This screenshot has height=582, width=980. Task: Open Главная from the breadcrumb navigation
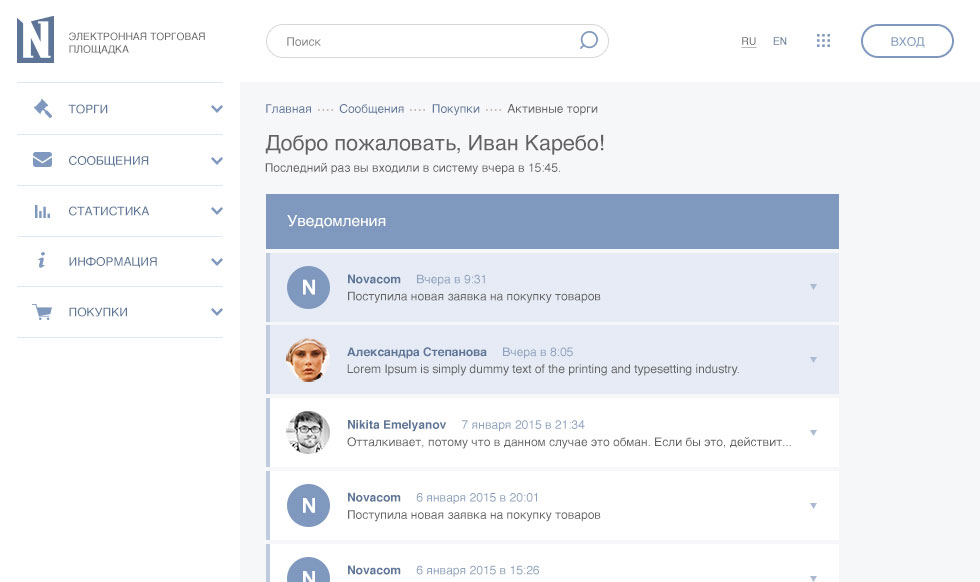point(287,108)
